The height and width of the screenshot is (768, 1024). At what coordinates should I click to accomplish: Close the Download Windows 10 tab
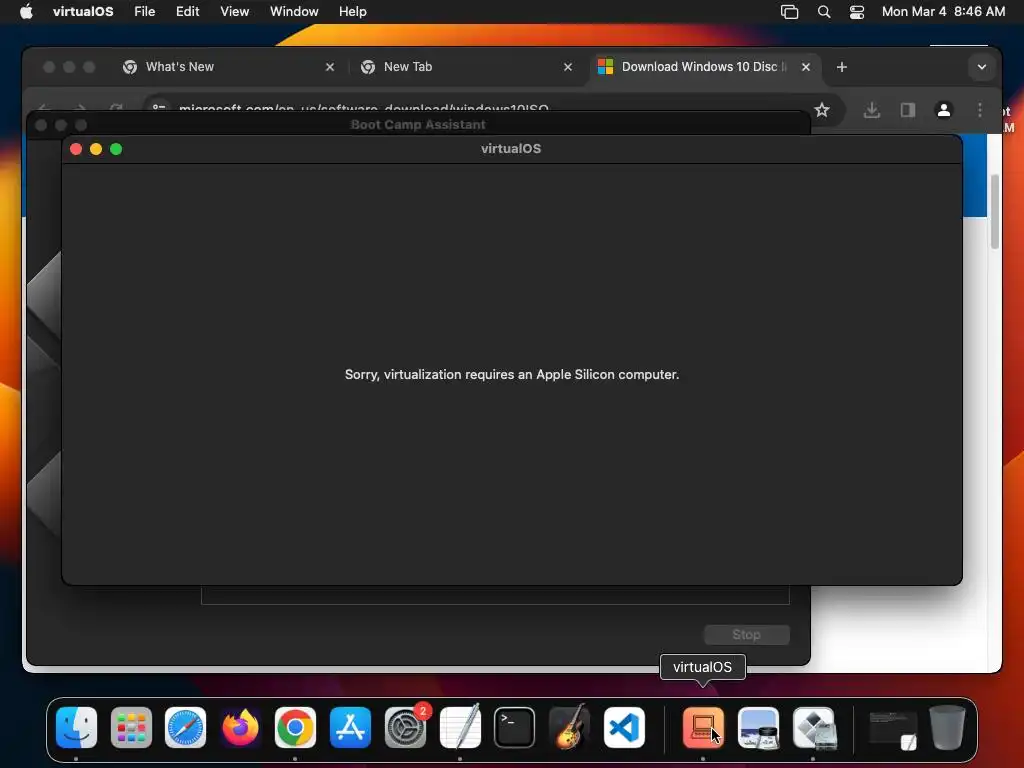click(806, 67)
